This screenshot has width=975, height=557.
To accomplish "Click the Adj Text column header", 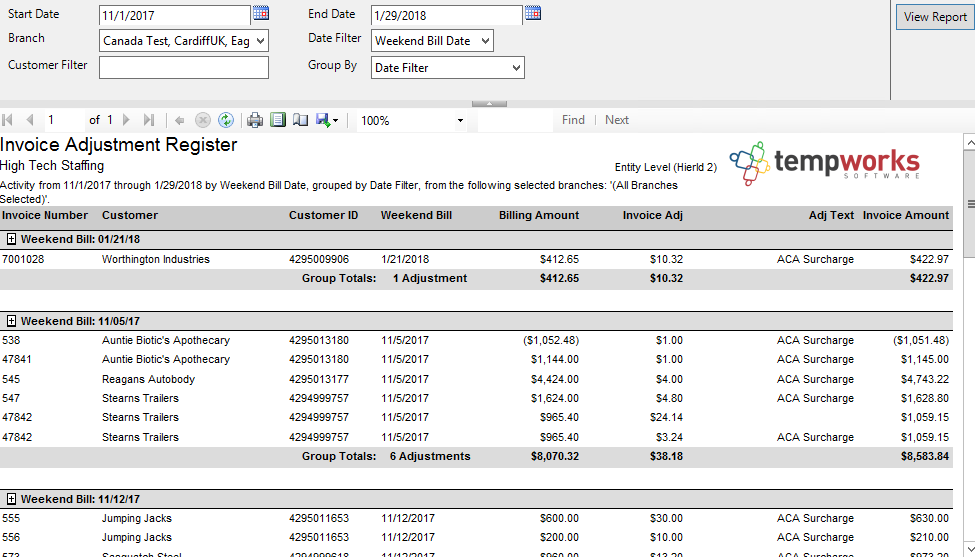I will coord(831,215).
